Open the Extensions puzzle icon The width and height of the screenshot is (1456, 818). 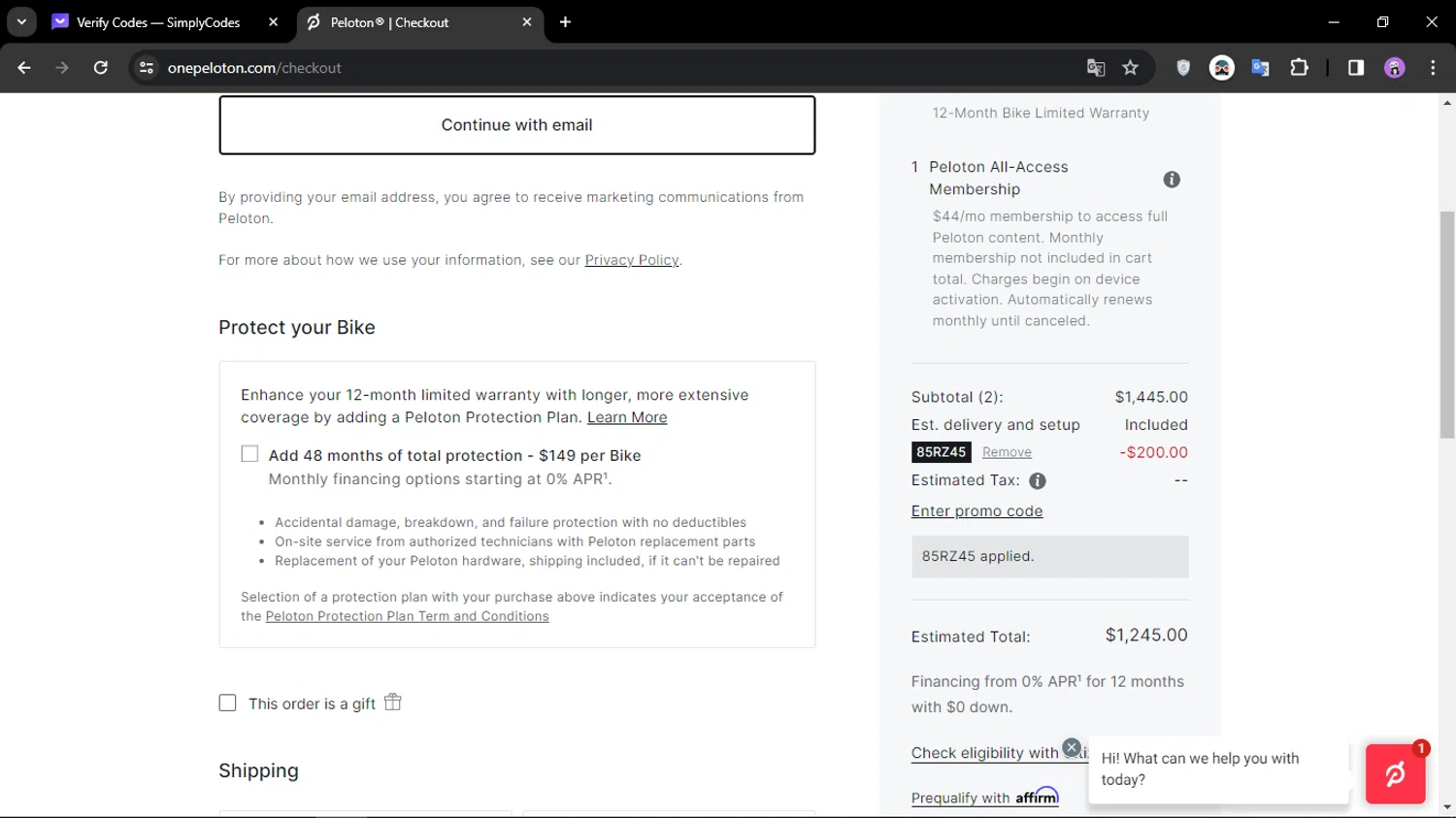(x=1299, y=68)
